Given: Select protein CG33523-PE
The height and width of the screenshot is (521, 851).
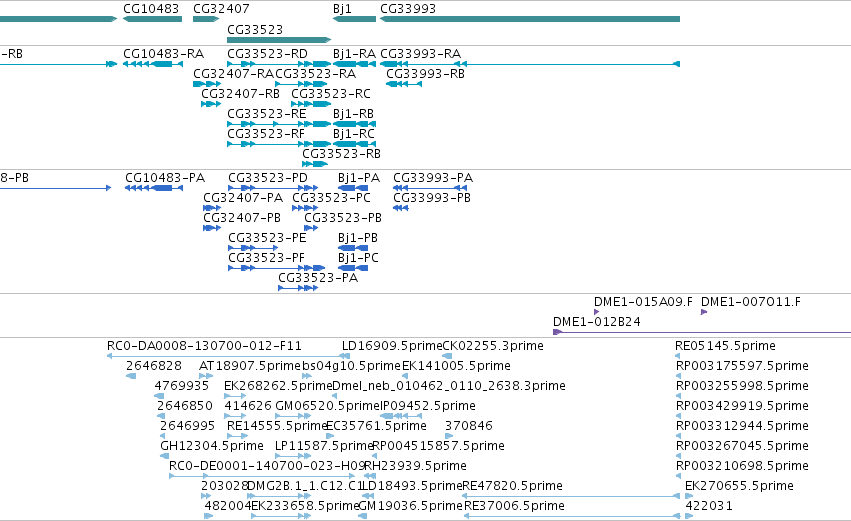Looking at the screenshot, I should (x=253, y=248).
